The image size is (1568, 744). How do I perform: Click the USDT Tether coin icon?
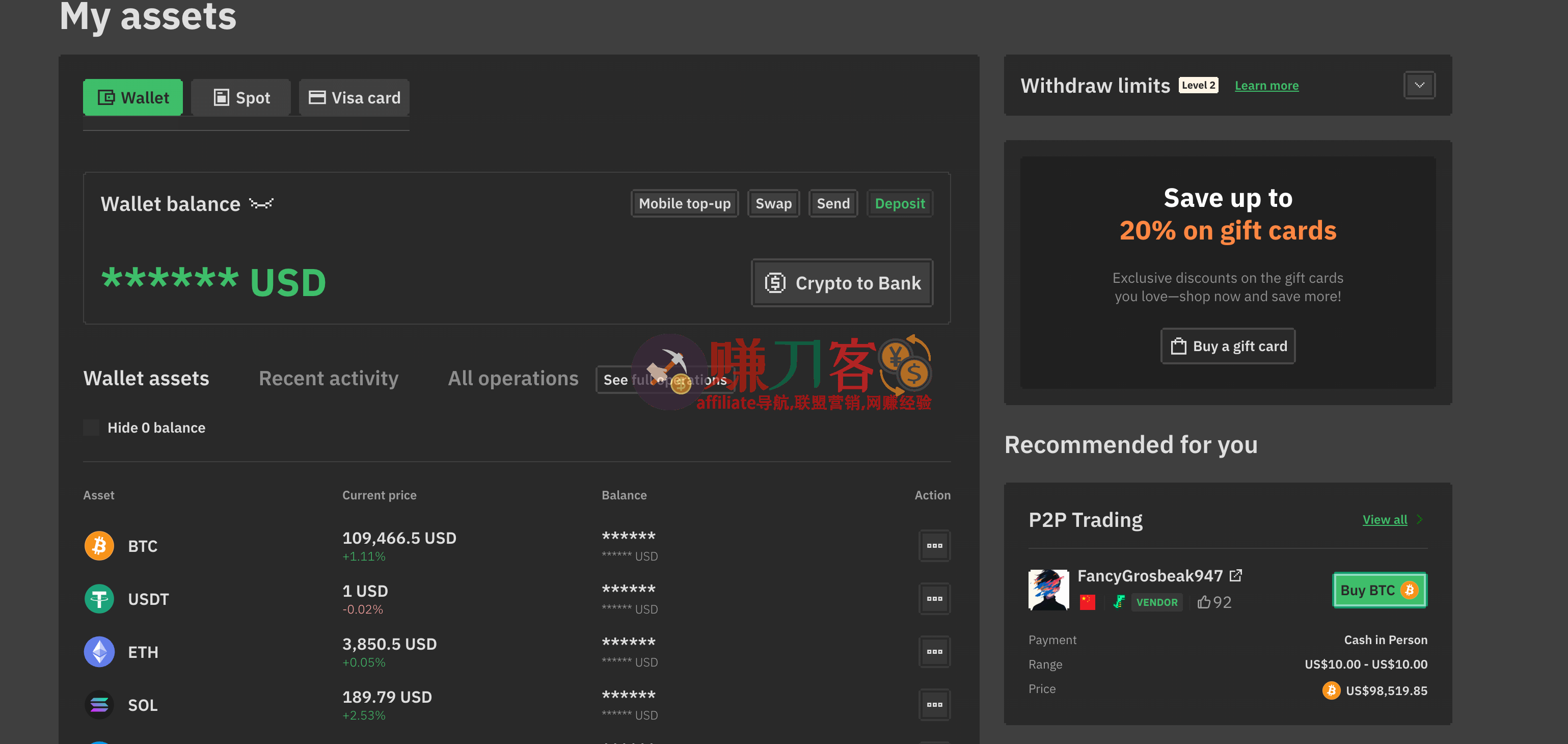click(99, 598)
